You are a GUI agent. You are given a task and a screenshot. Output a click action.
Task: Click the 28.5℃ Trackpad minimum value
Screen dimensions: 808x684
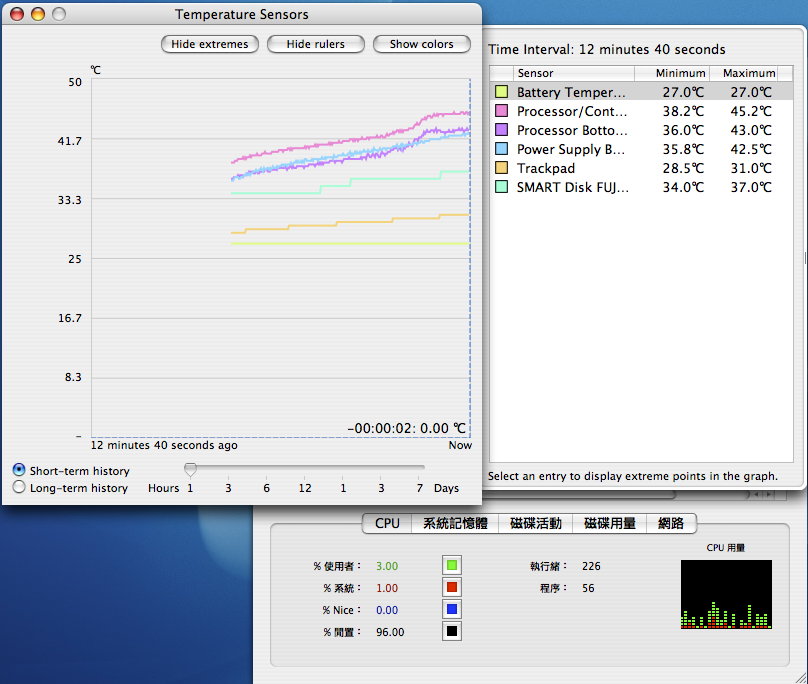point(683,169)
